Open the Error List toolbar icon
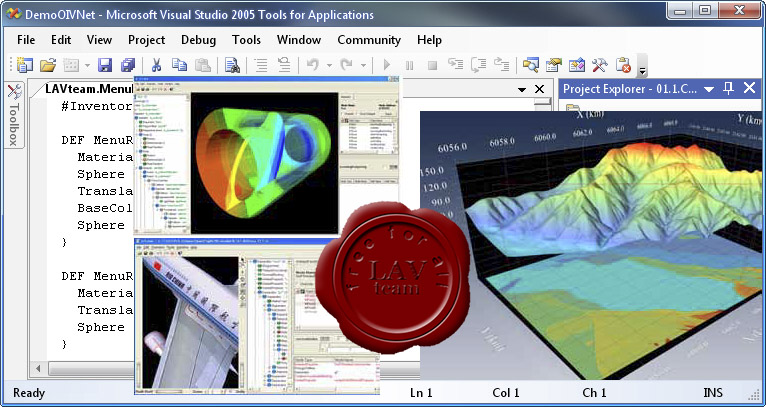This screenshot has height=407, width=766. pos(623,65)
